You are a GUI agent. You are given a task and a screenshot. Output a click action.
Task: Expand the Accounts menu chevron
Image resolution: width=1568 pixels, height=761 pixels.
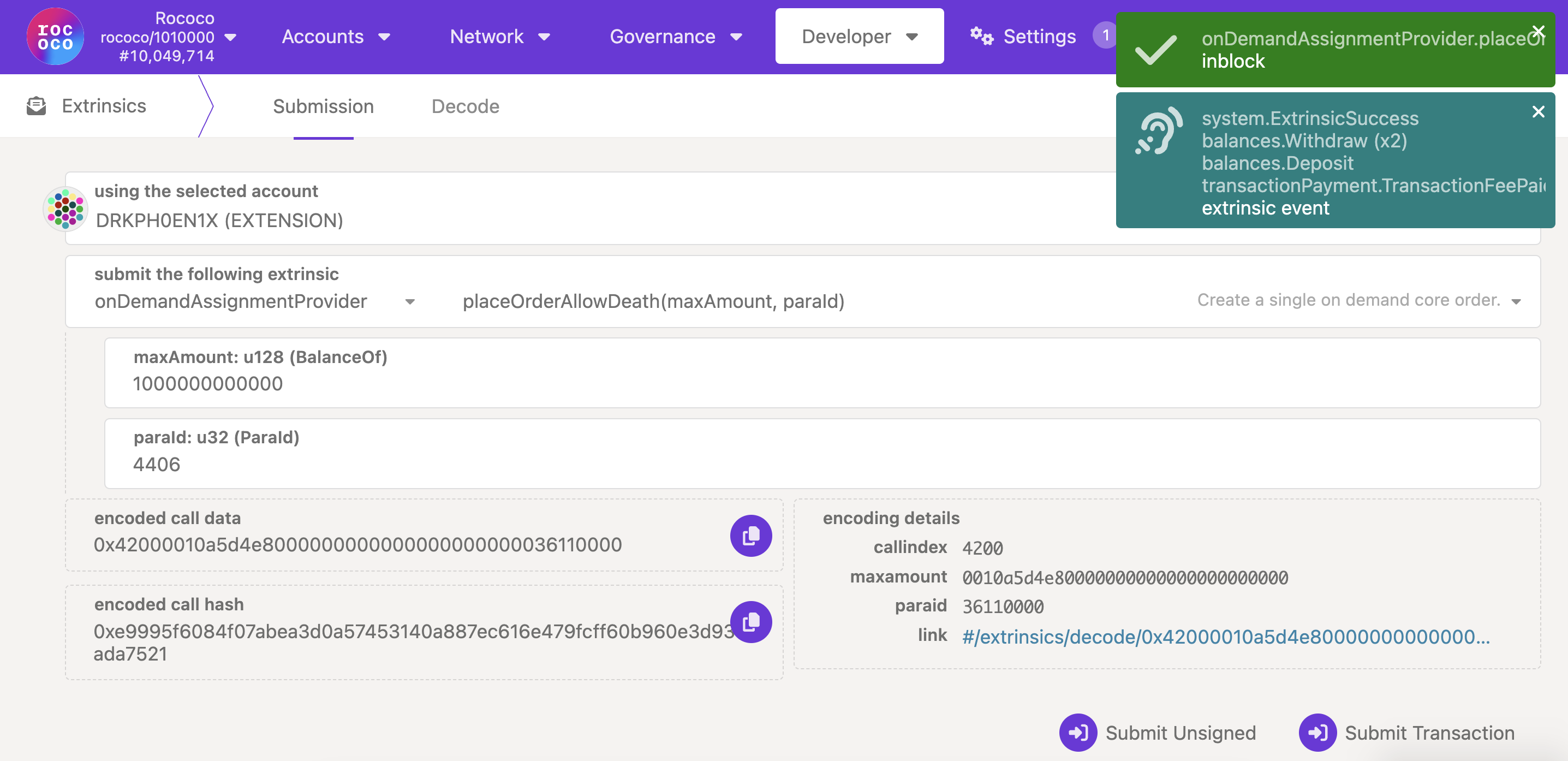point(385,37)
